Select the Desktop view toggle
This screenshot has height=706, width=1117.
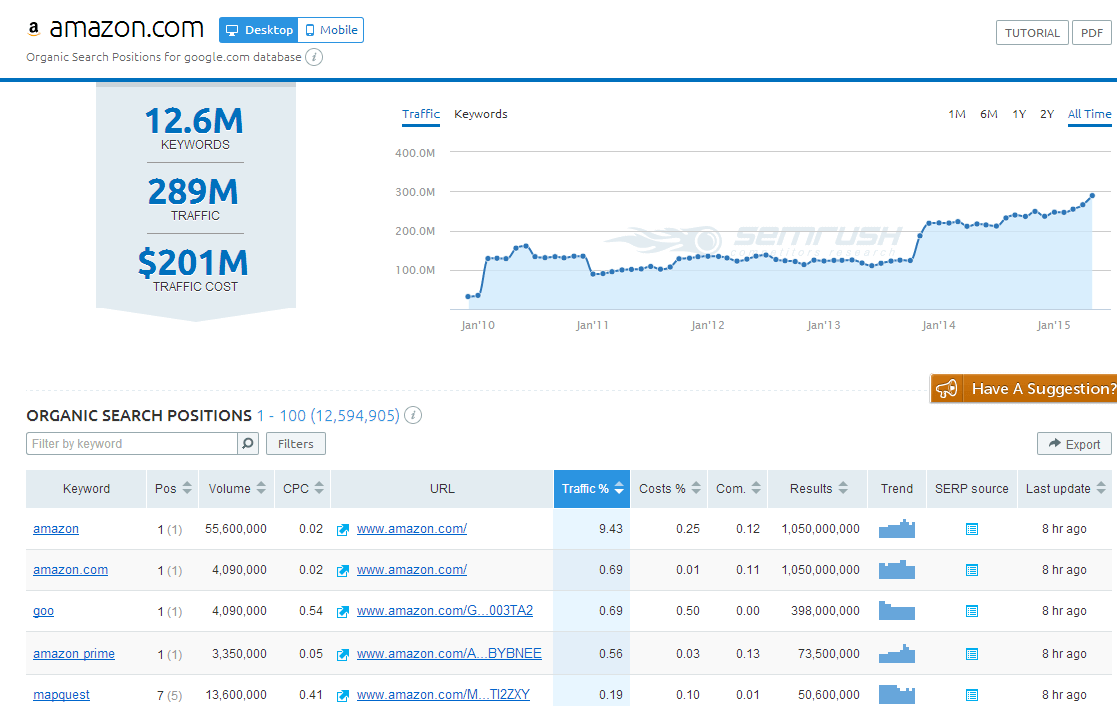pos(259,30)
